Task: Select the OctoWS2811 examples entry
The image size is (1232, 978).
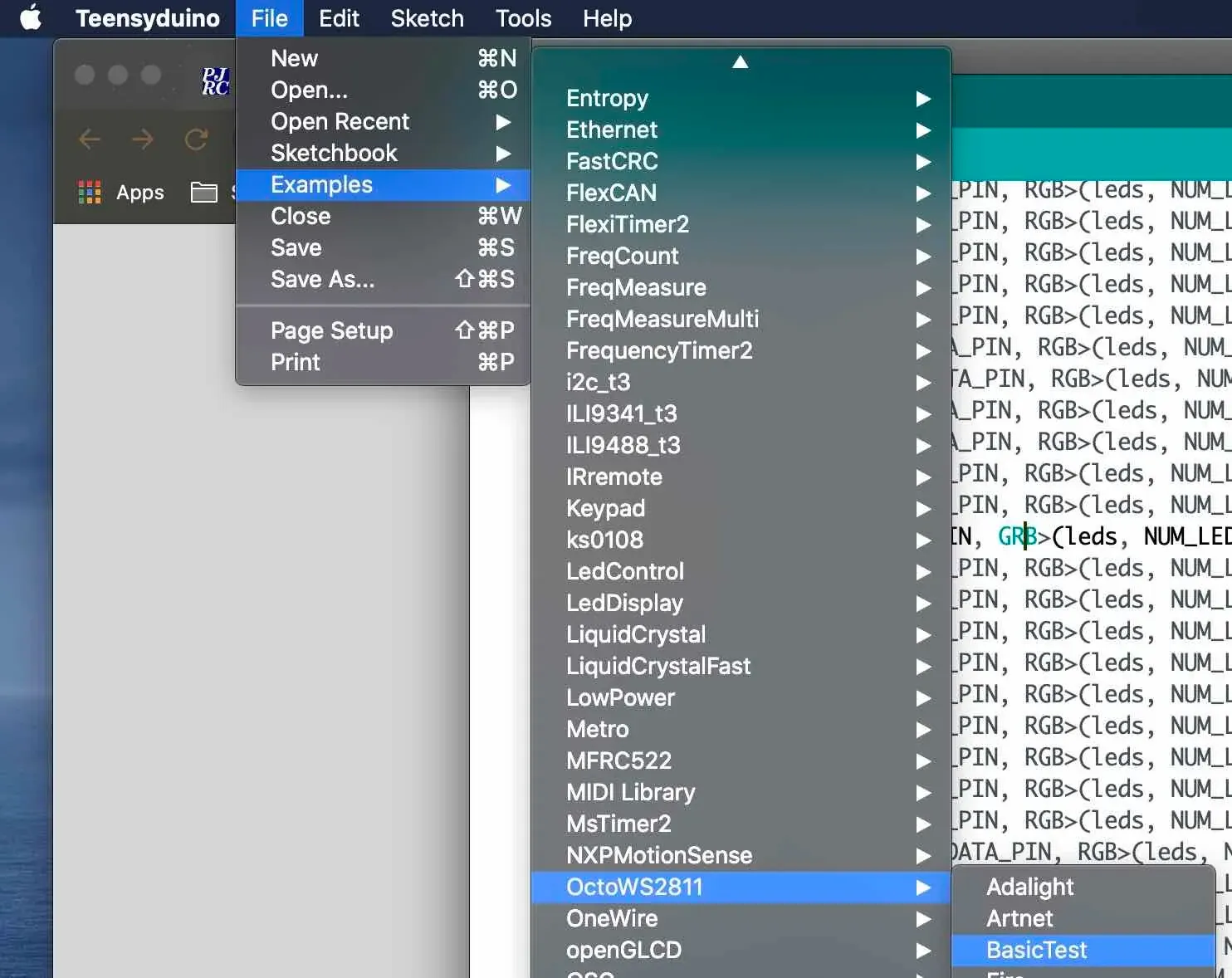Action: pos(741,887)
